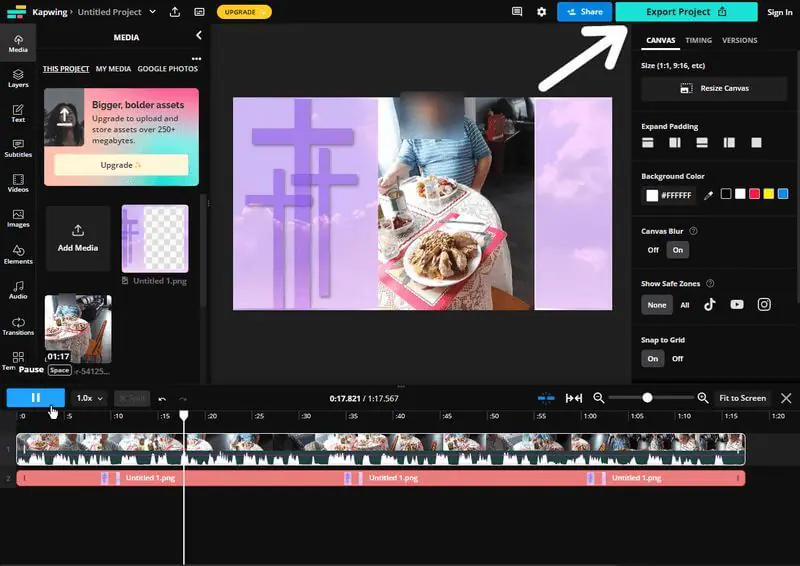Open the 1.0x playback speed dropdown

(89, 398)
